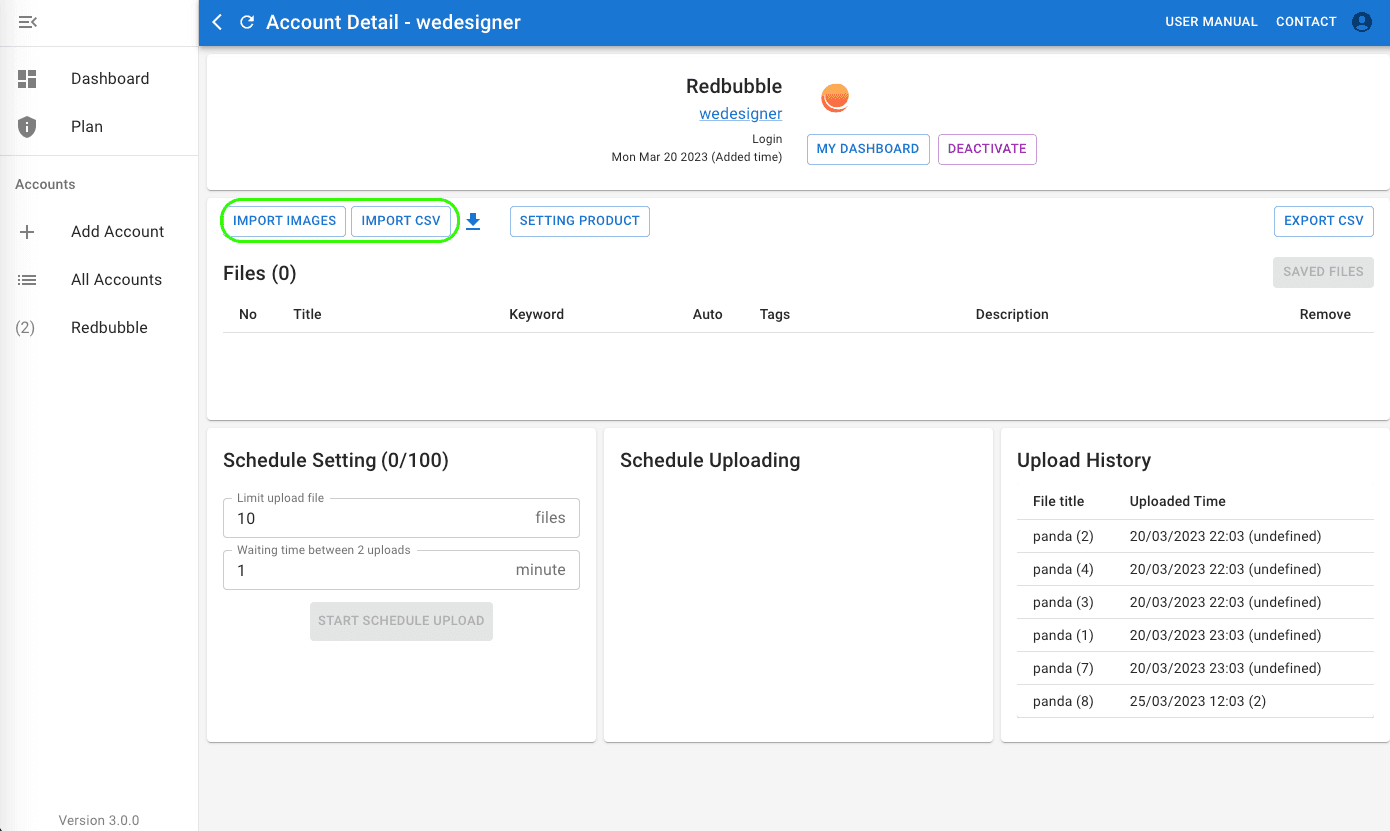Select panda (8) history row

(1195, 701)
